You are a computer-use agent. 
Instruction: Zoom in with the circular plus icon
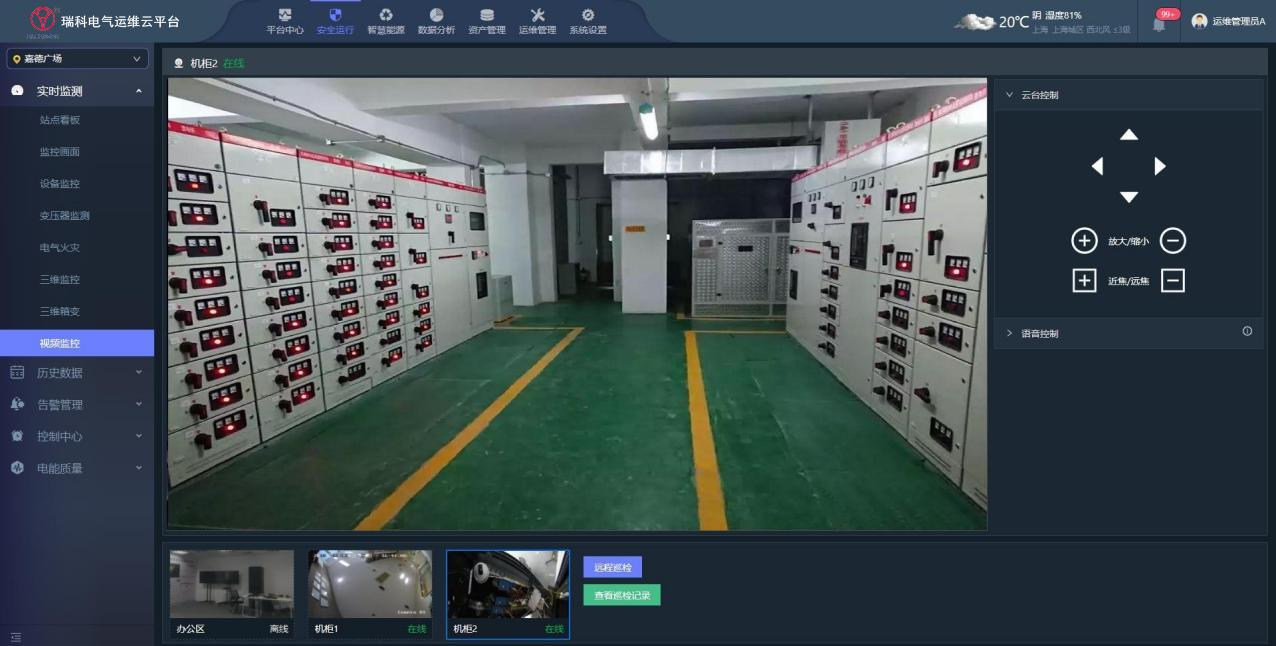tap(1084, 241)
